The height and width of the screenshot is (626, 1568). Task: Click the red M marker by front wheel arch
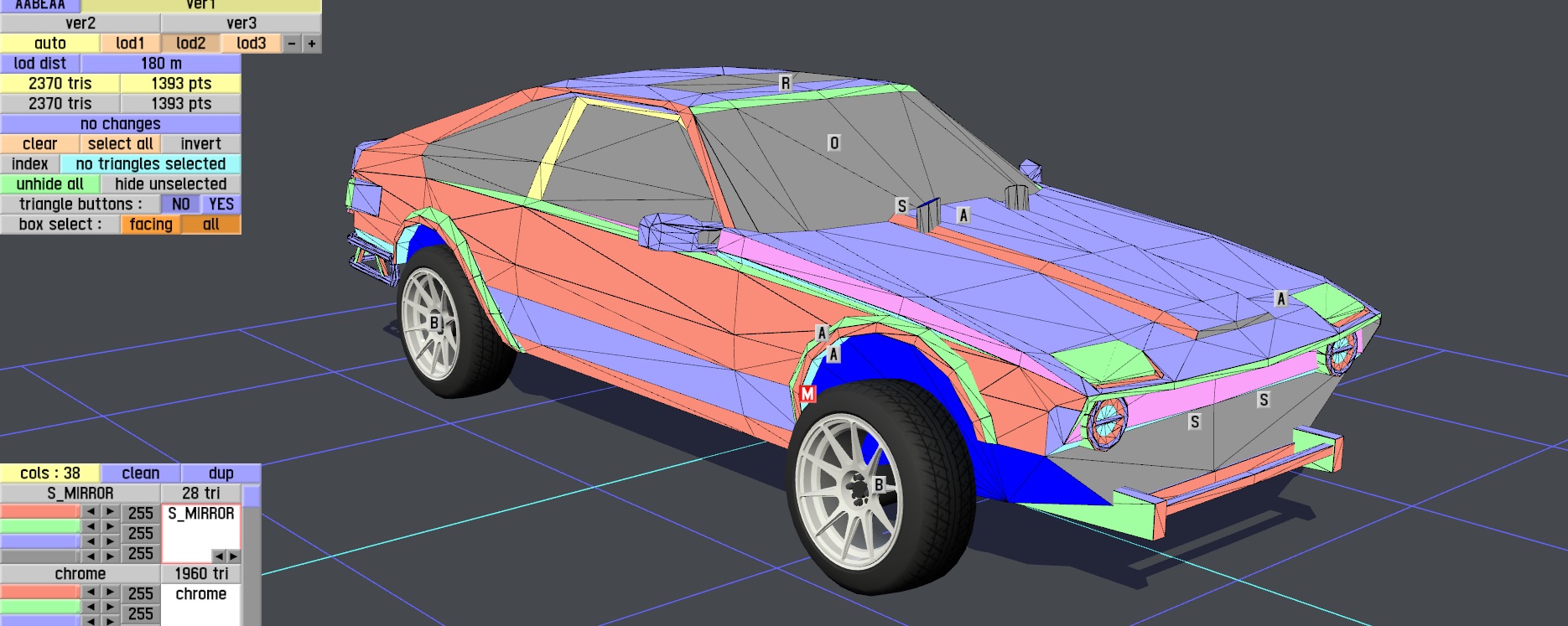click(807, 393)
